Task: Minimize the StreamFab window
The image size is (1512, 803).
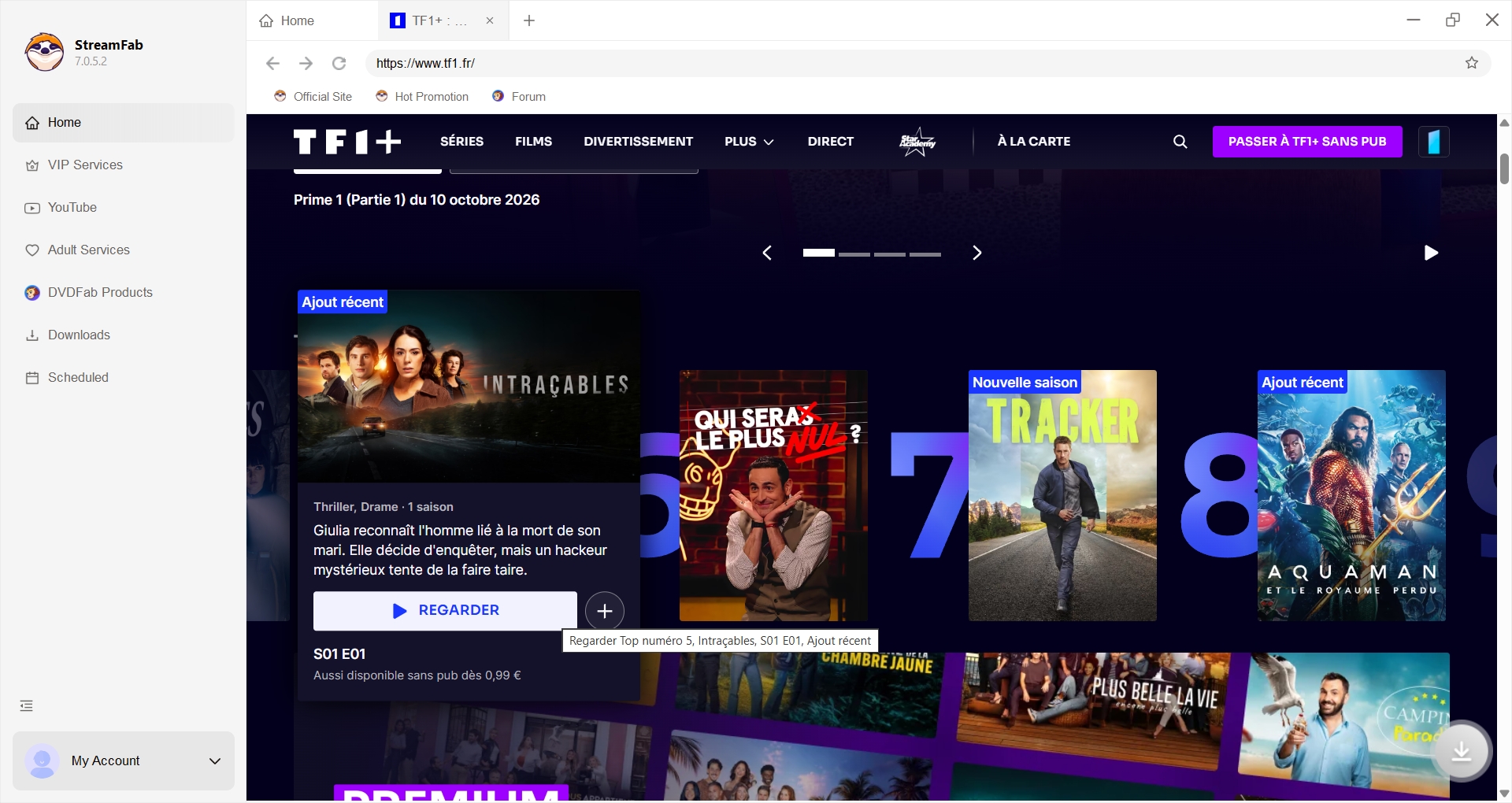Action: (x=1414, y=20)
